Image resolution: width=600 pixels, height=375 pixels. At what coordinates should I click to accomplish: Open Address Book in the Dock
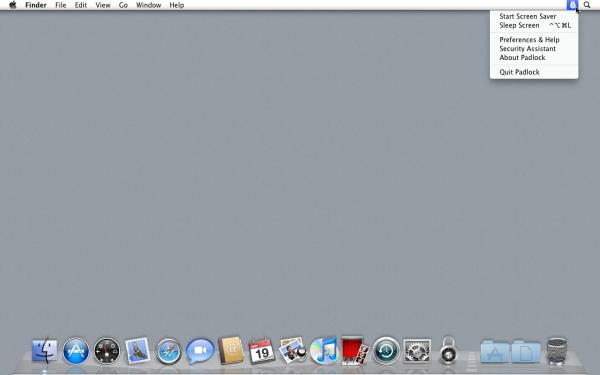(231, 351)
